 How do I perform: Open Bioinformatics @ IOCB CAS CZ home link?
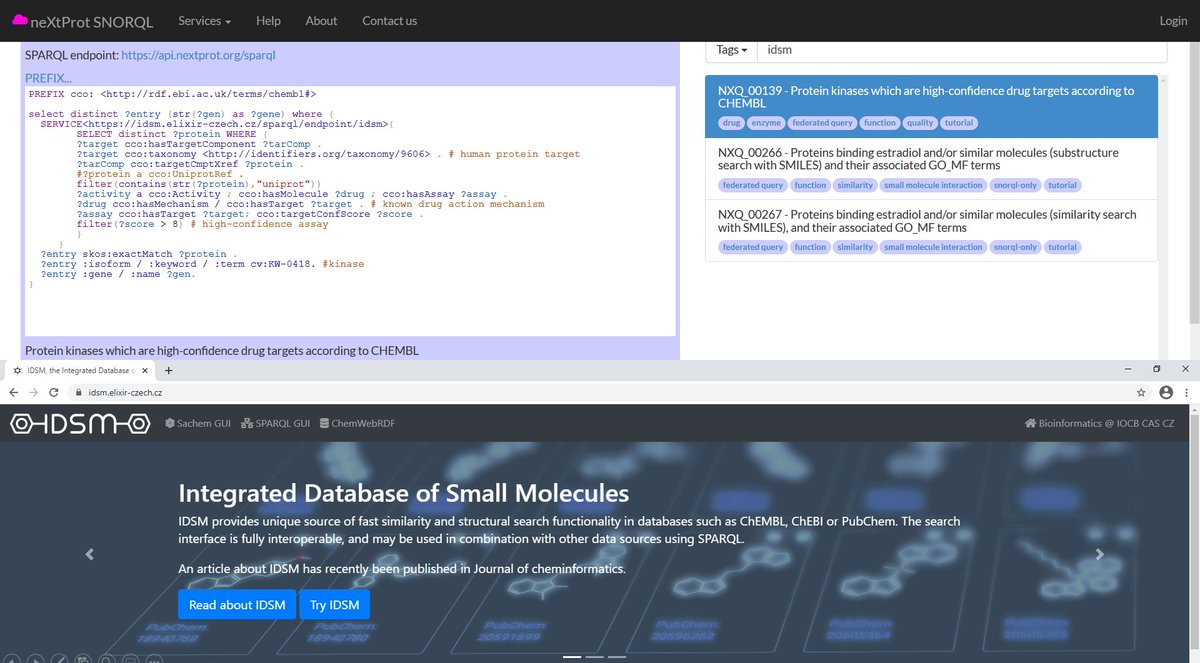[1100, 424]
